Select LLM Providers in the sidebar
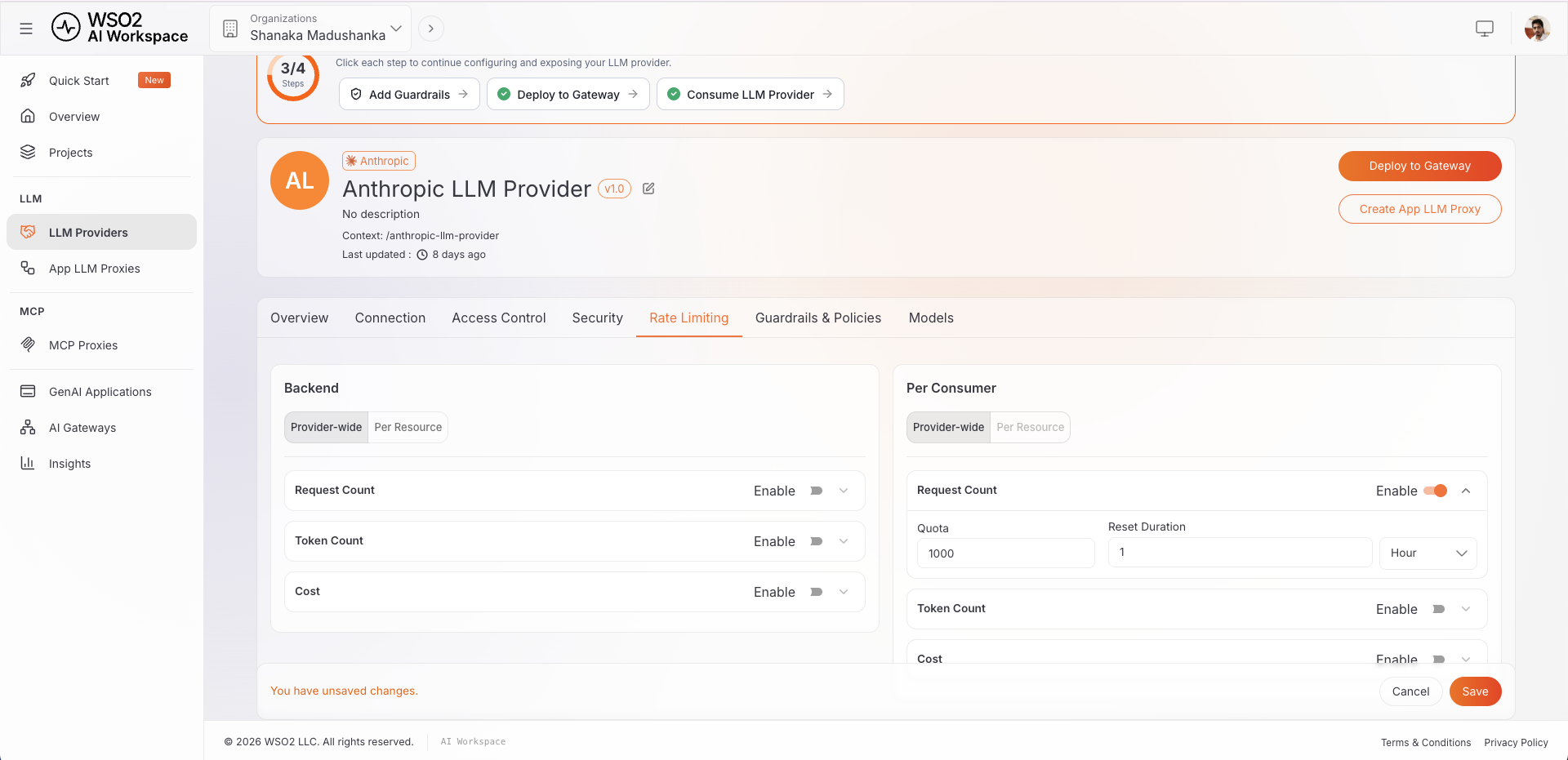1568x760 pixels. point(101,233)
